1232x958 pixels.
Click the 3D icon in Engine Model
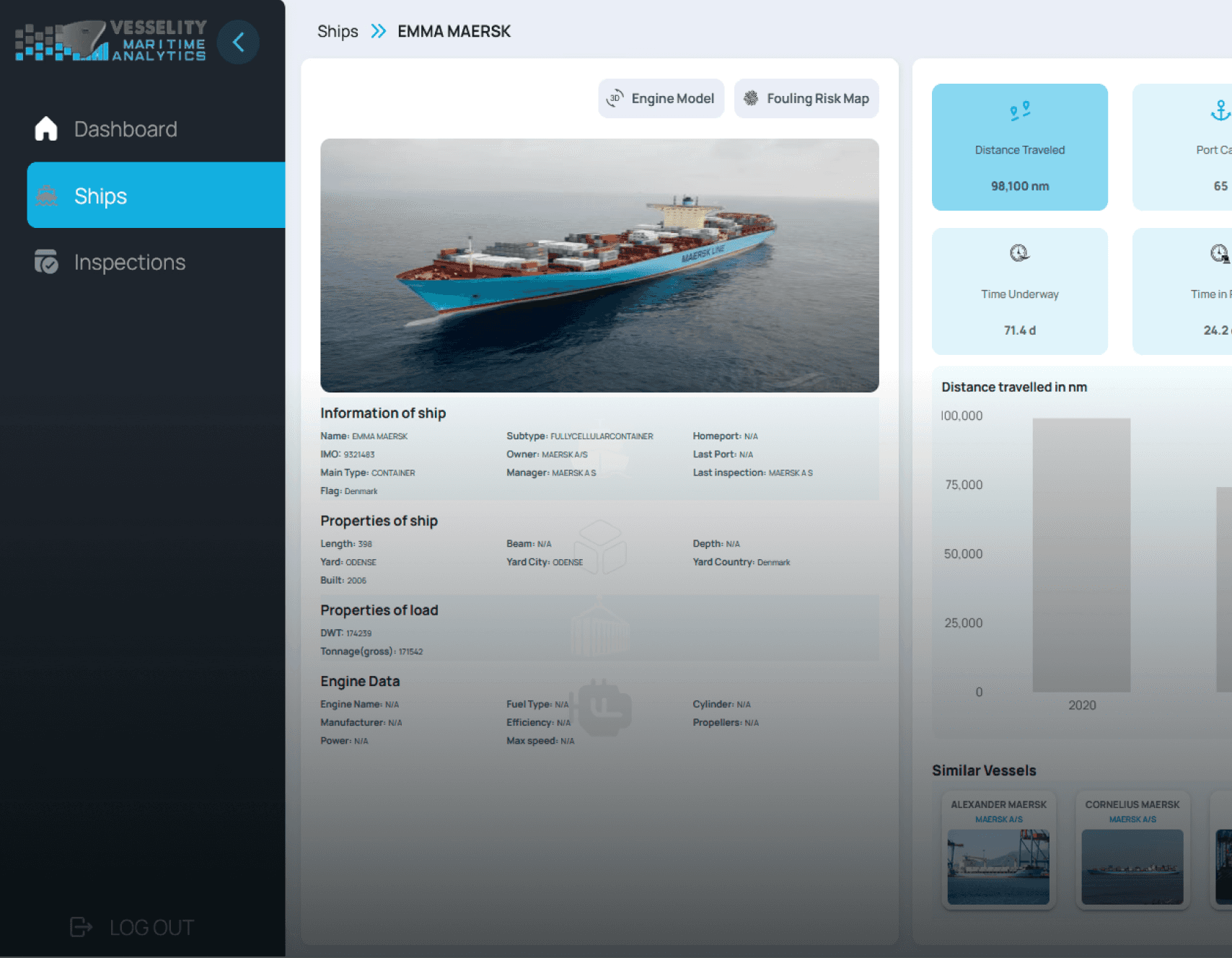pos(615,98)
